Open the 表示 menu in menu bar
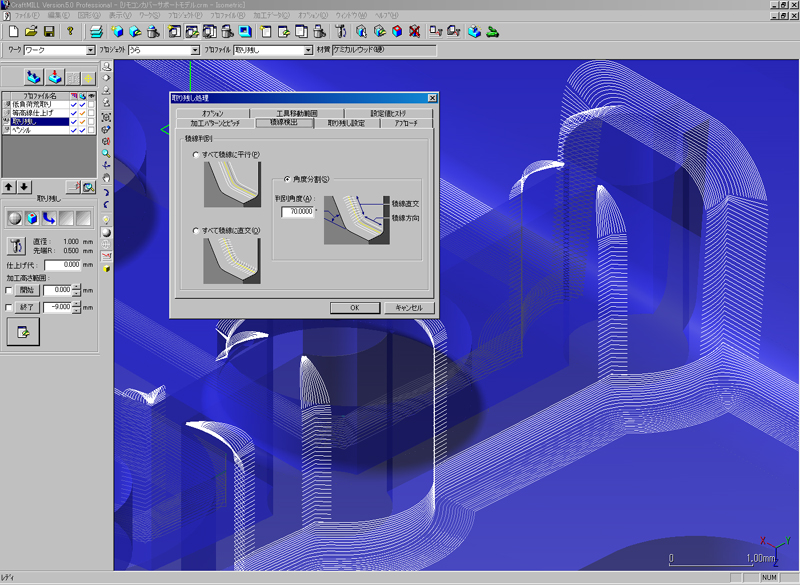Viewport: 800px width, 585px height. pyautogui.click(x=120, y=16)
